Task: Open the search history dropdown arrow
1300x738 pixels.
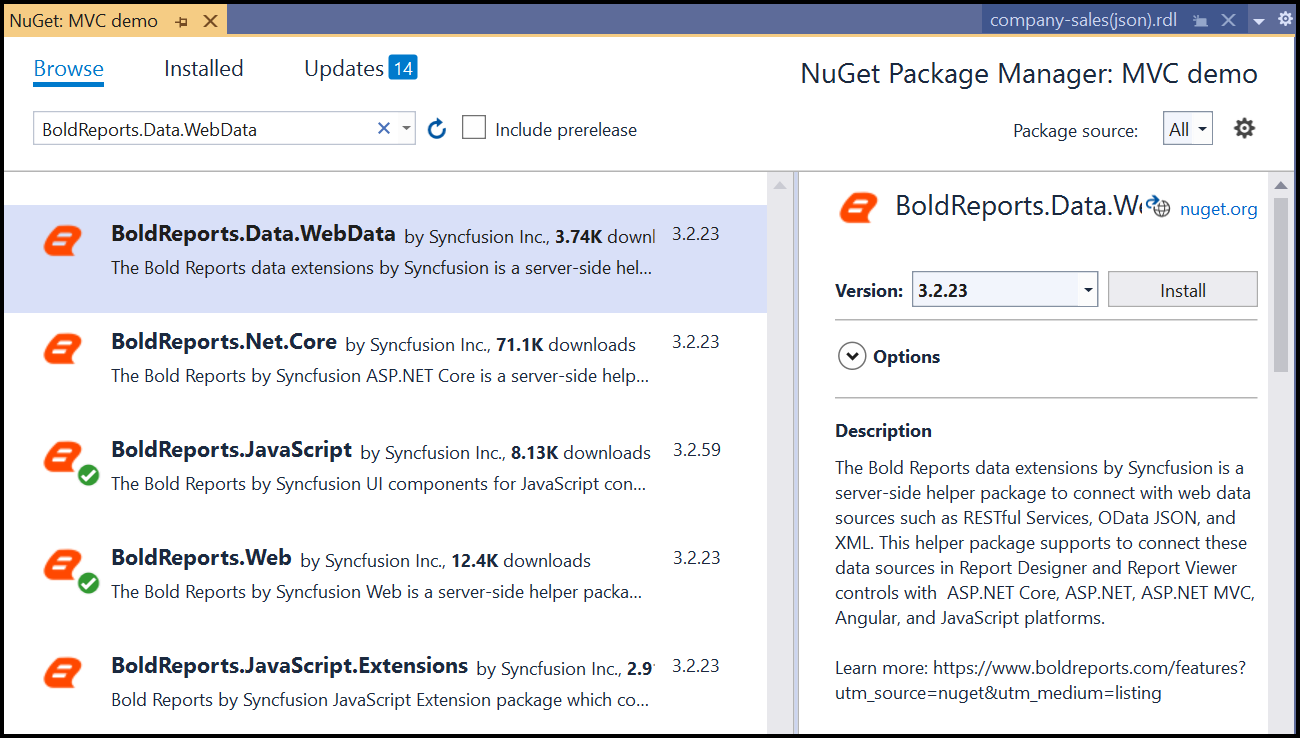Action: point(406,129)
